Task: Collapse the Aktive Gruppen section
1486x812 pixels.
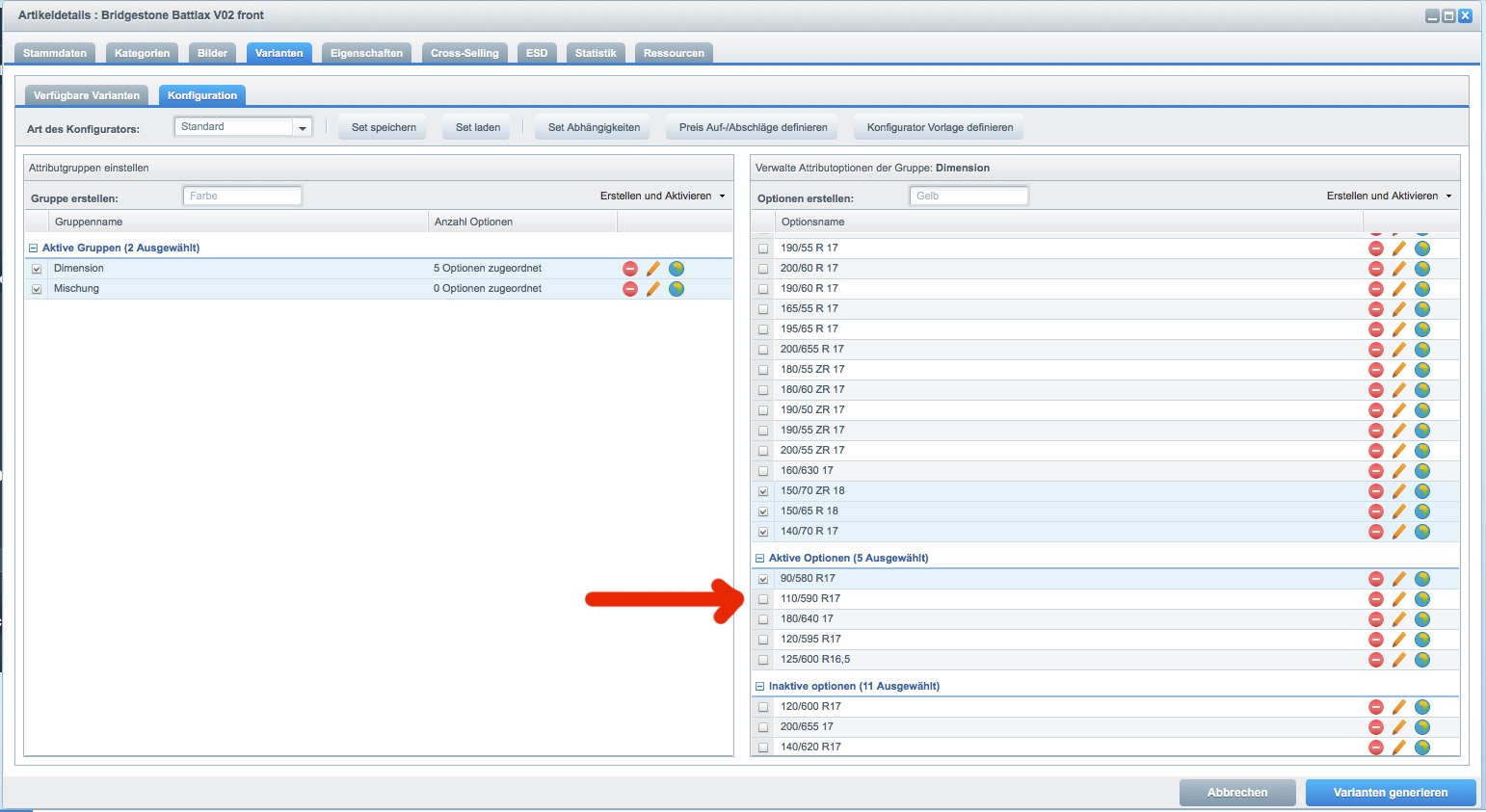Action: 34,248
